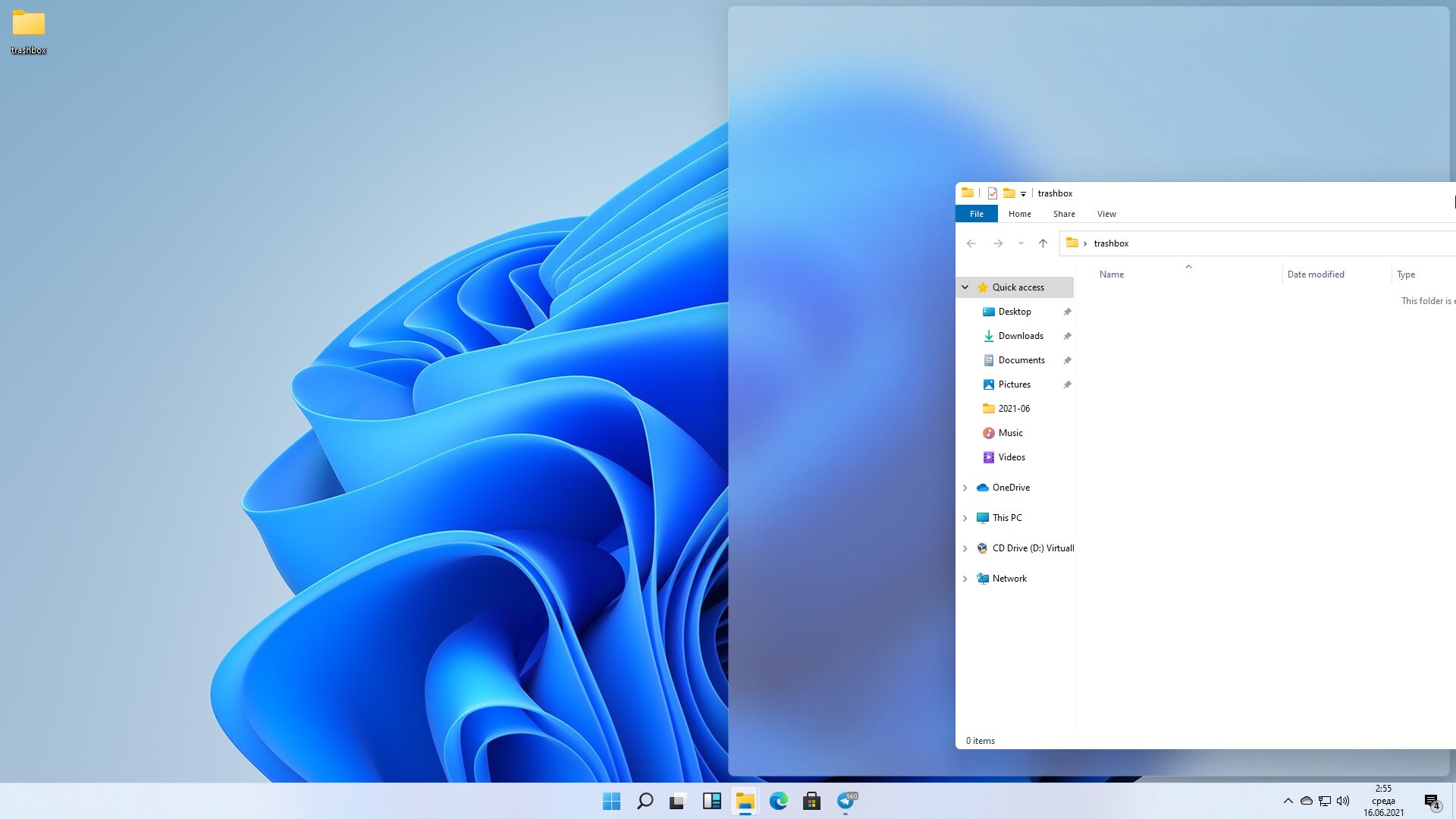Click the New folder icon in quick access toolbar
This screenshot has width=1456, height=819.
[1009, 193]
